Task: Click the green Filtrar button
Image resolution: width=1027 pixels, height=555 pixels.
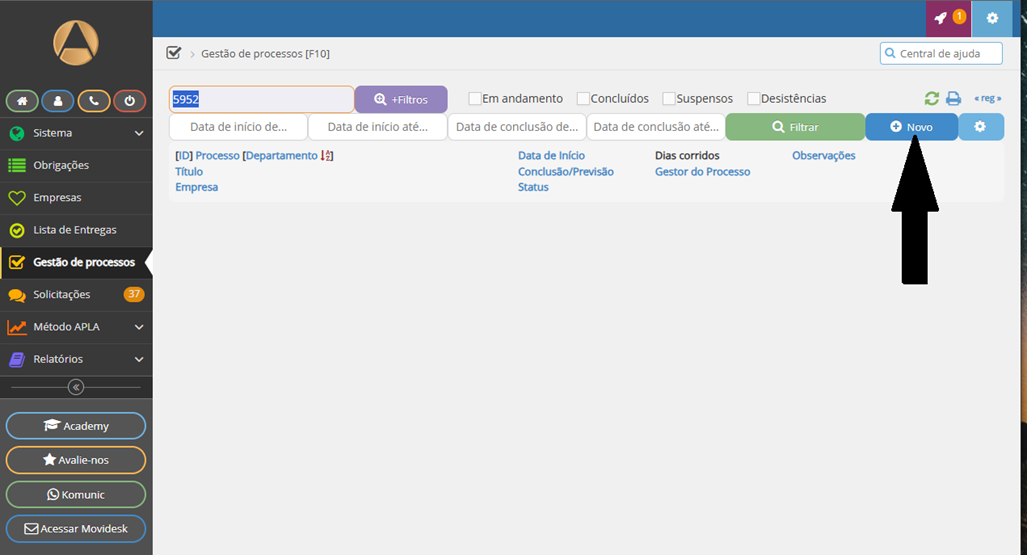Action: (795, 127)
